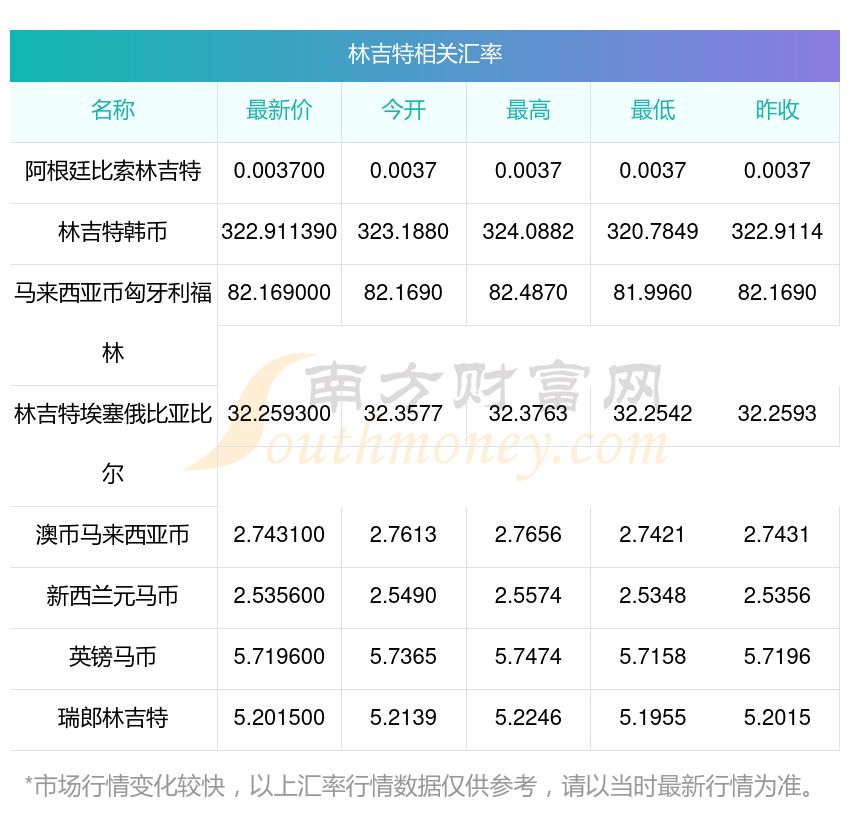The image size is (850, 817).
Task: Click highest value 5.2246
Action: tap(528, 718)
